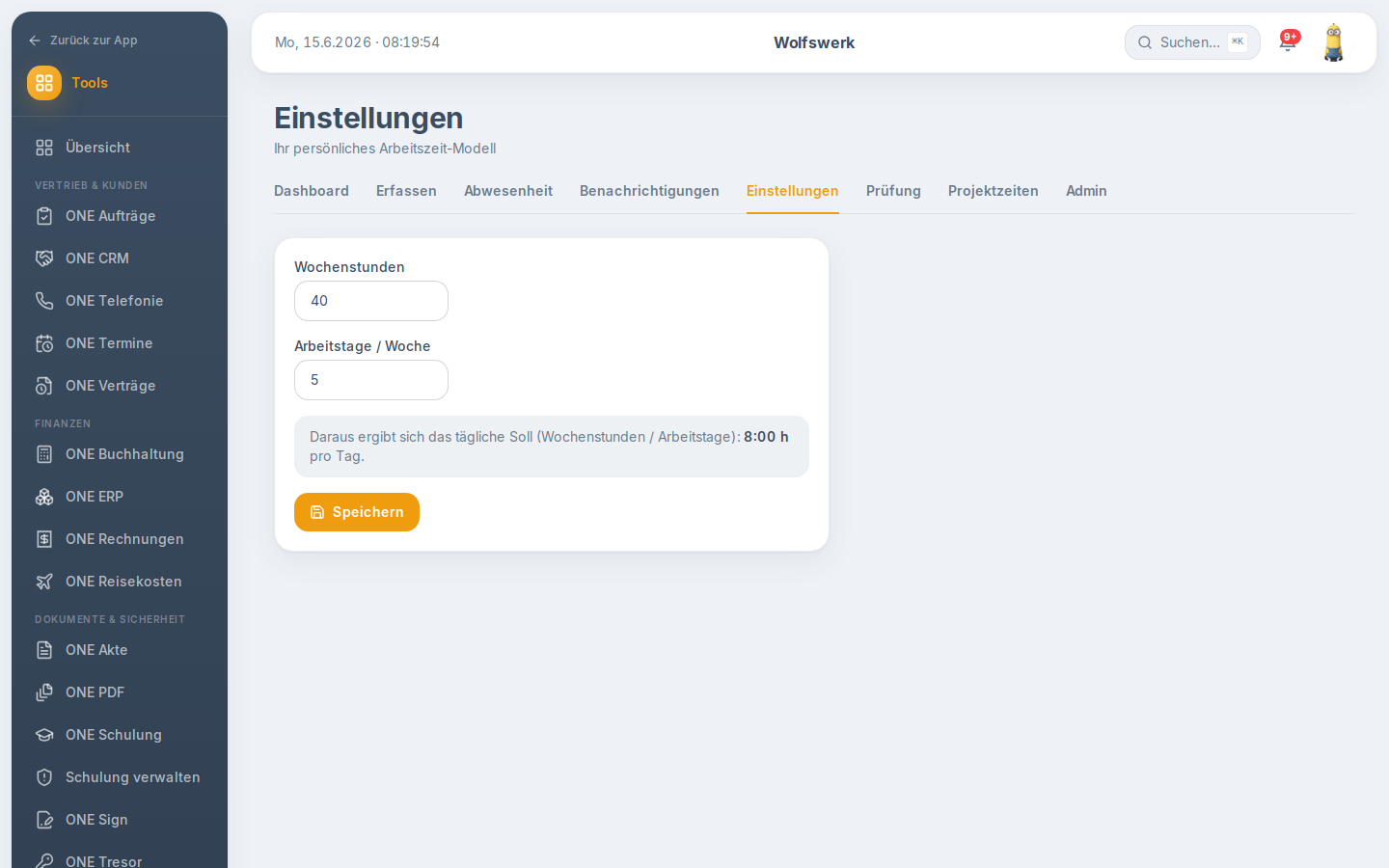The width and height of the screenshot is (1389, 868).
Task: Open ONE PDF in the sidebar
Action: point(120,692)
